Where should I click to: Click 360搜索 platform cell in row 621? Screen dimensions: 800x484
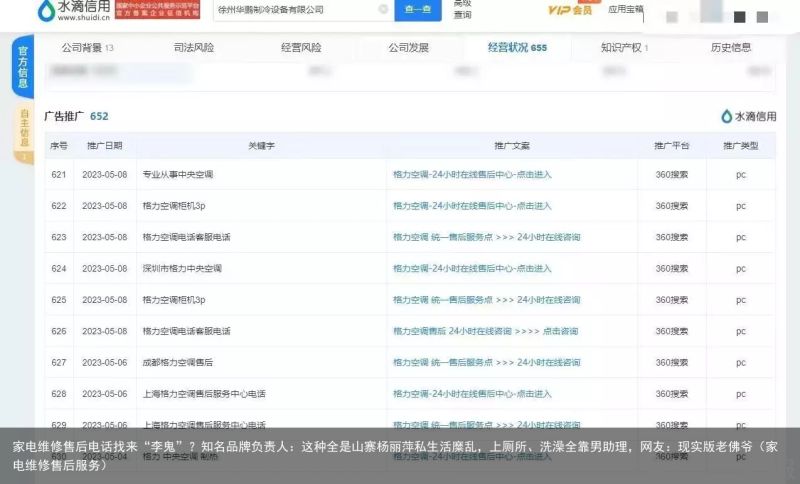point(671,174)
